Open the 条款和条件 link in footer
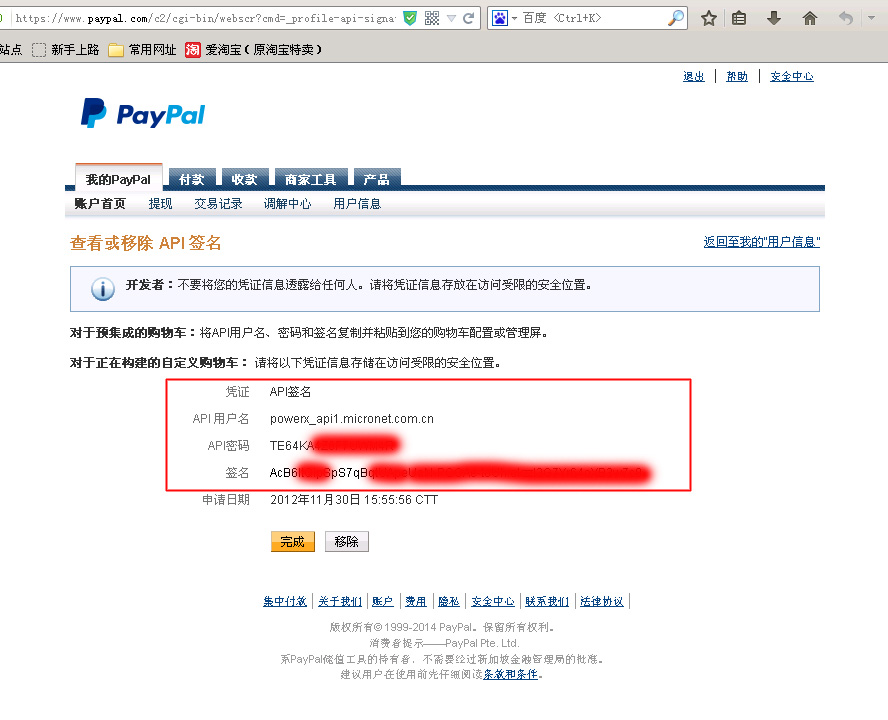Viewport: 888px width, 720px height. [510, 674]
